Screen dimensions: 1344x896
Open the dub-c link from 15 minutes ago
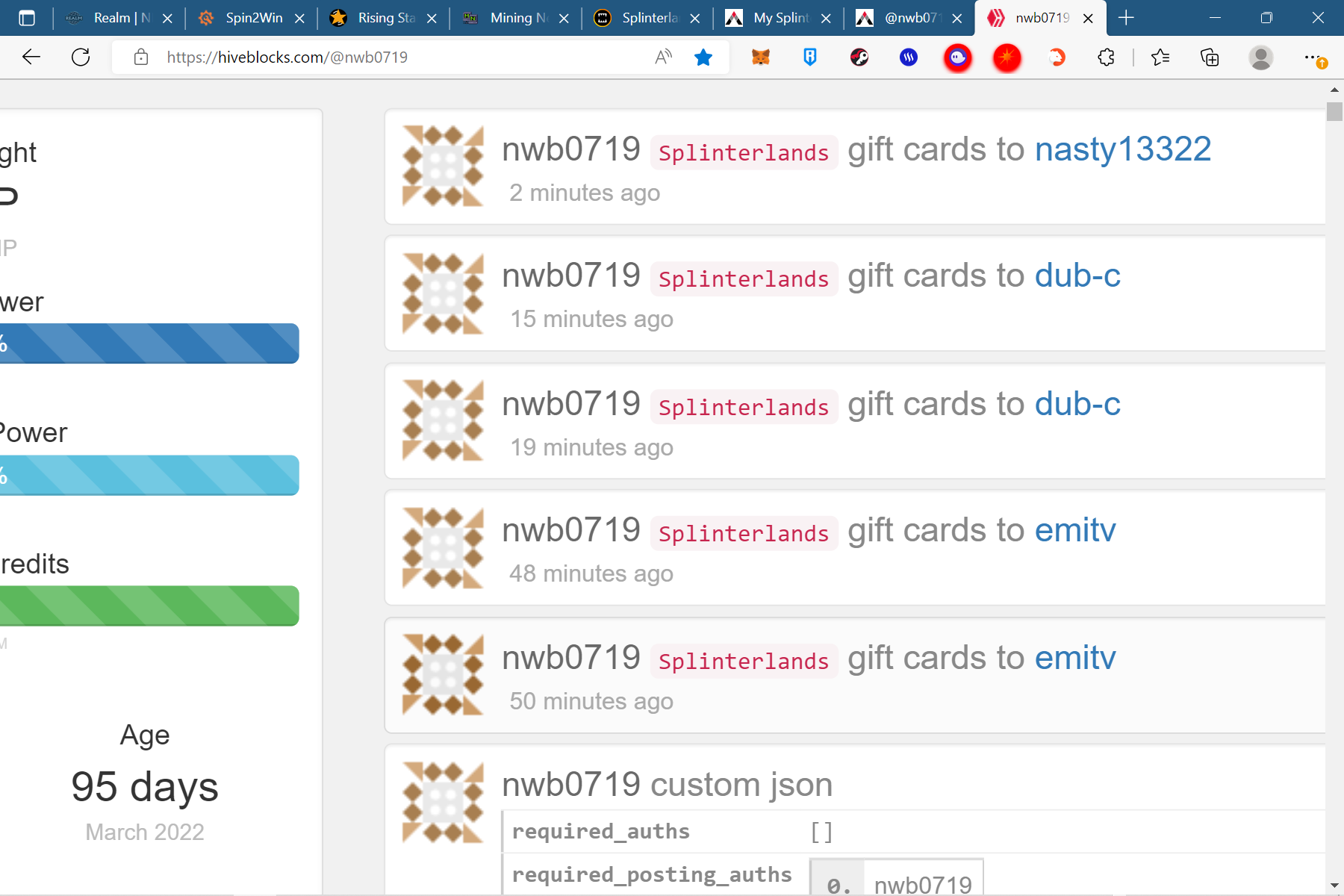point(1077,276)
